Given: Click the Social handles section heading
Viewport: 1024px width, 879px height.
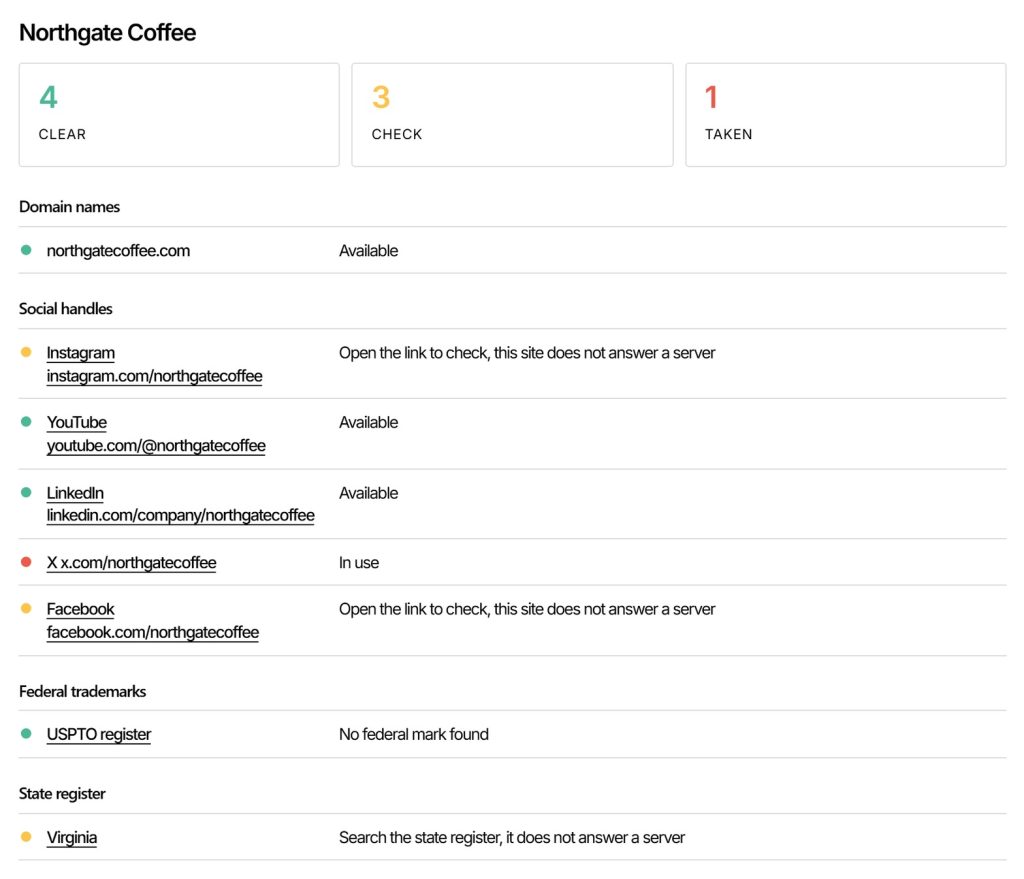Looking at the screenshot, I should coord(65,309).
